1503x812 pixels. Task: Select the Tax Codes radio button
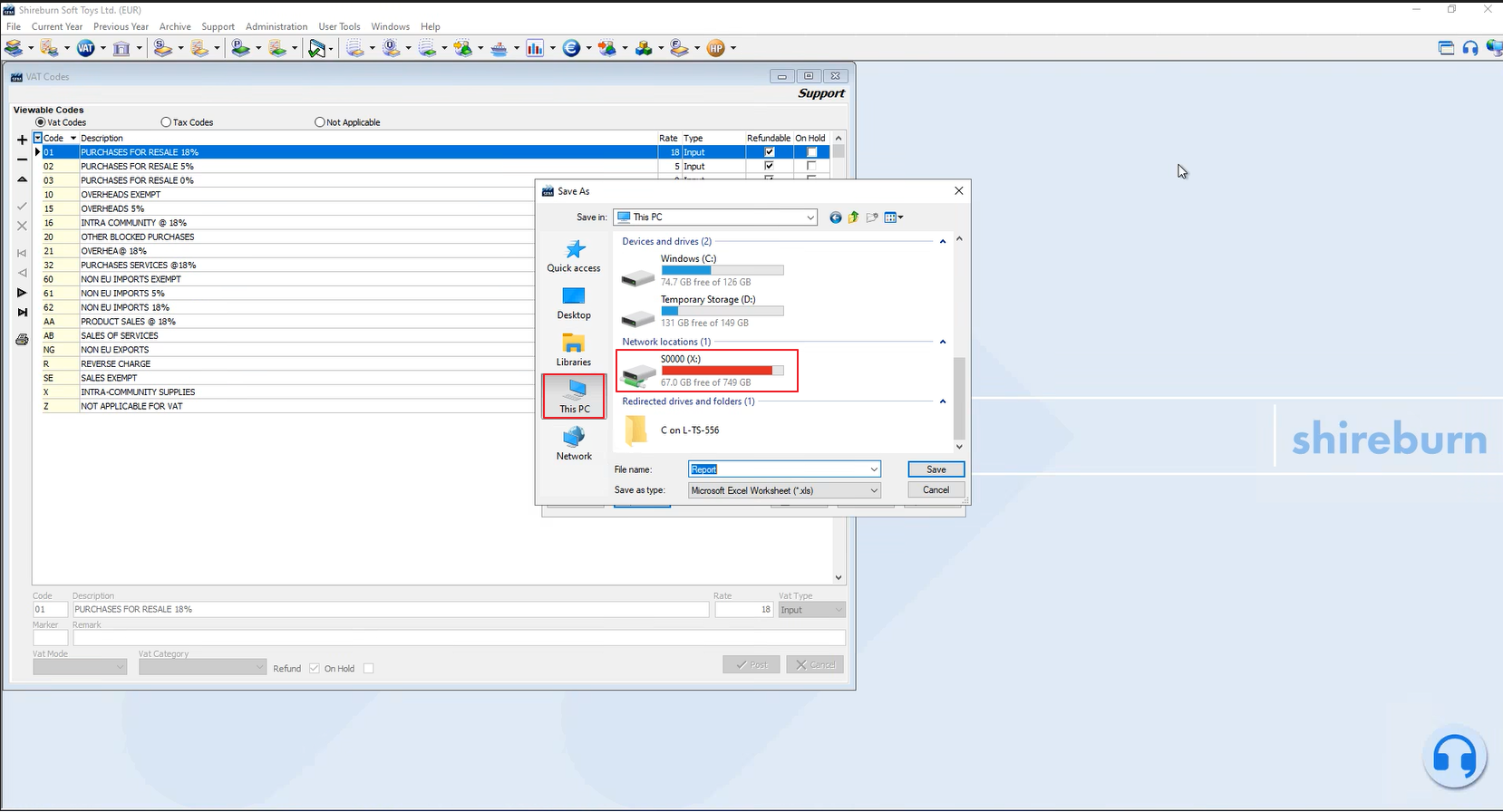coord(166,122)
